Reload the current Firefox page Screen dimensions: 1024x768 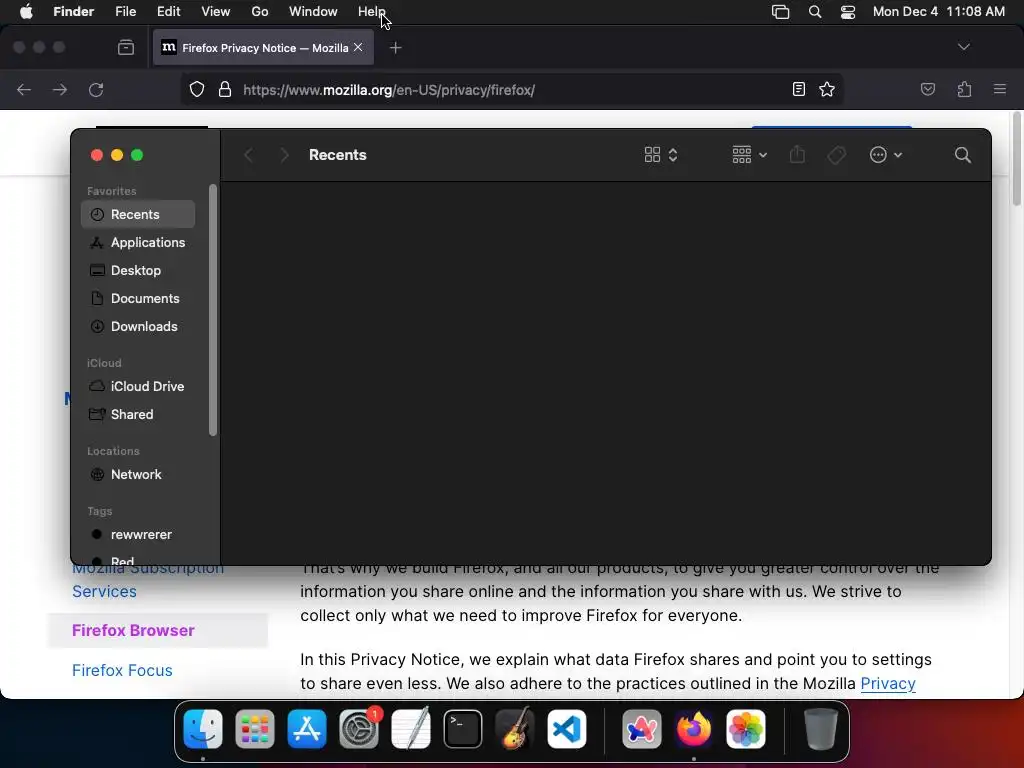(96, 89)
